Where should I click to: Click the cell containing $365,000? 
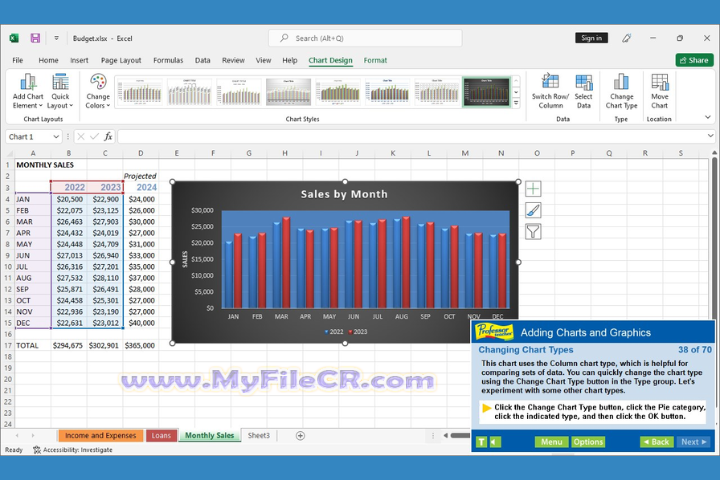[141, 345]
